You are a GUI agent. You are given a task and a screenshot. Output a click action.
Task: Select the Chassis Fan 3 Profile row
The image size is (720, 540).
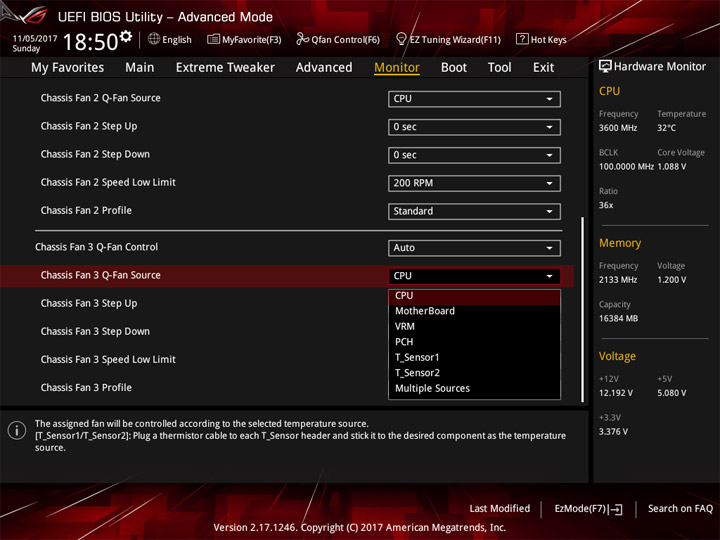[x=287, y=388]
